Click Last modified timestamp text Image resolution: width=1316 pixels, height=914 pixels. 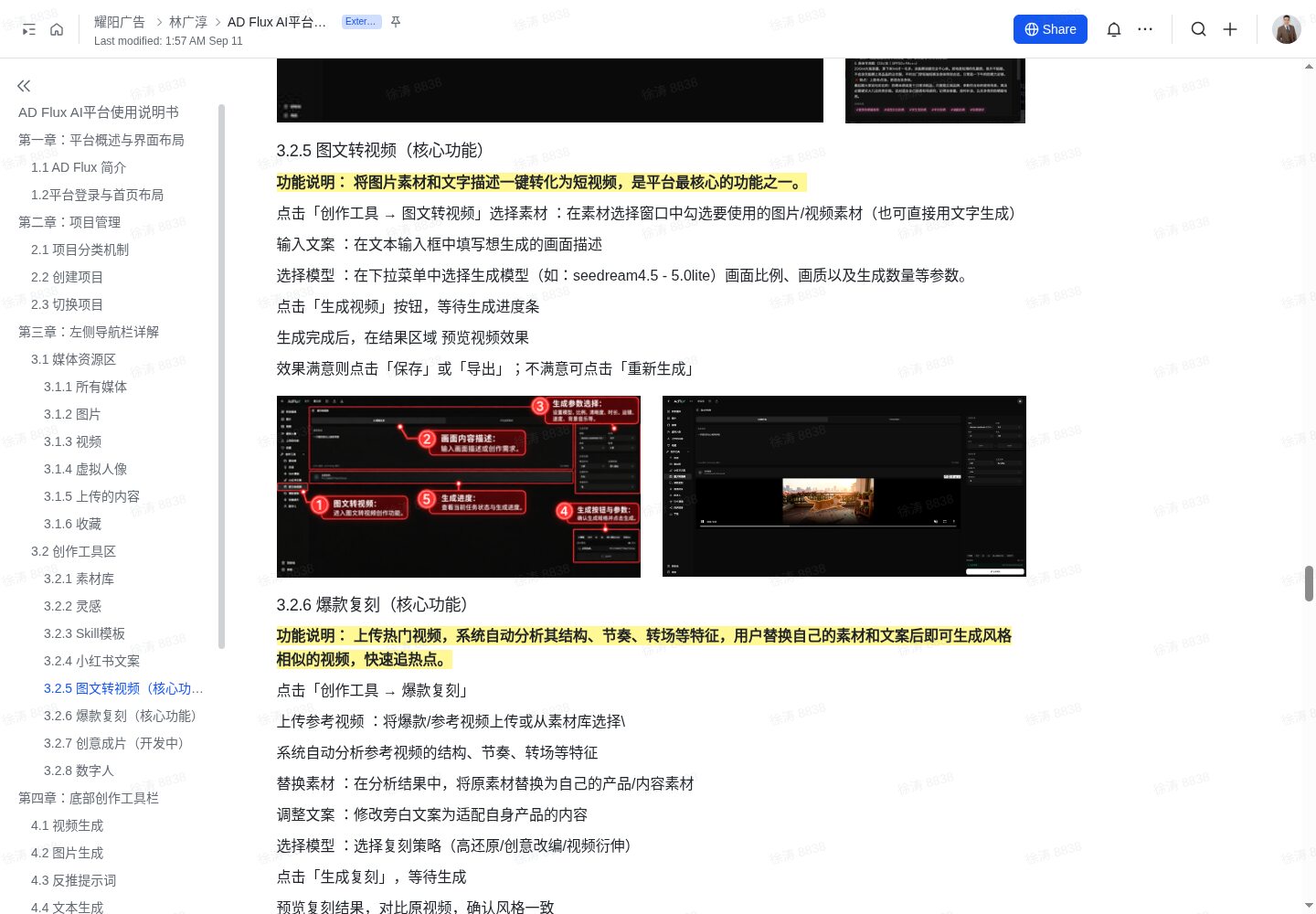(168, 41)
